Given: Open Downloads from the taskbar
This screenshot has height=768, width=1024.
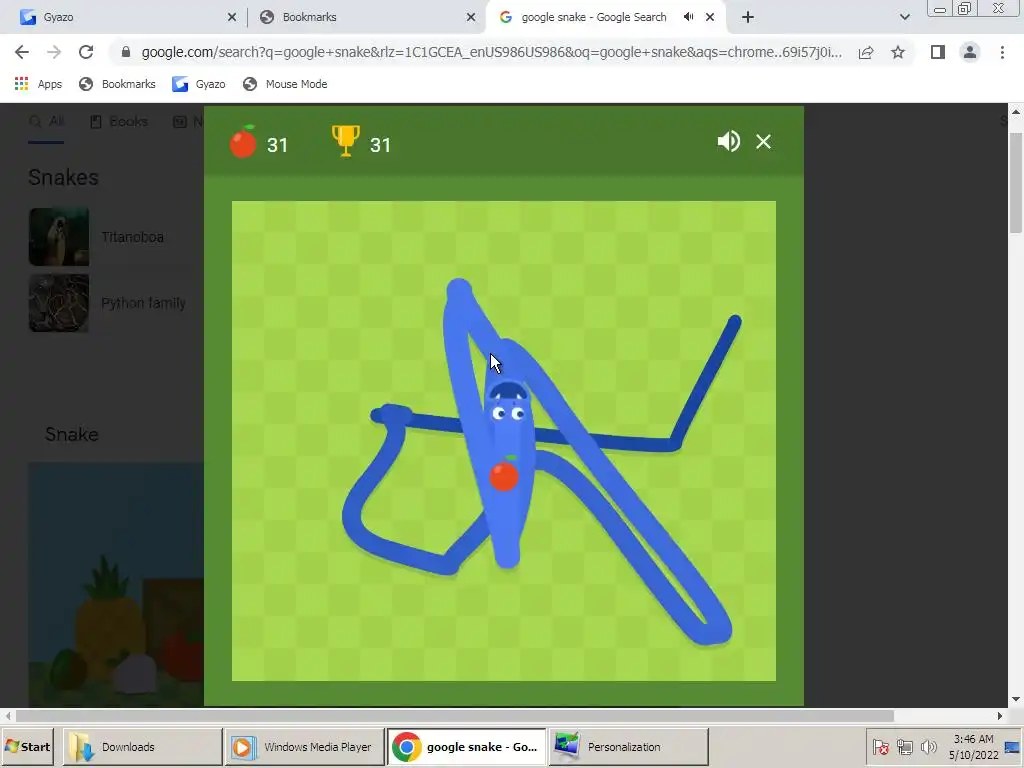Looking at the screenshot, I should tap(142, 746).
